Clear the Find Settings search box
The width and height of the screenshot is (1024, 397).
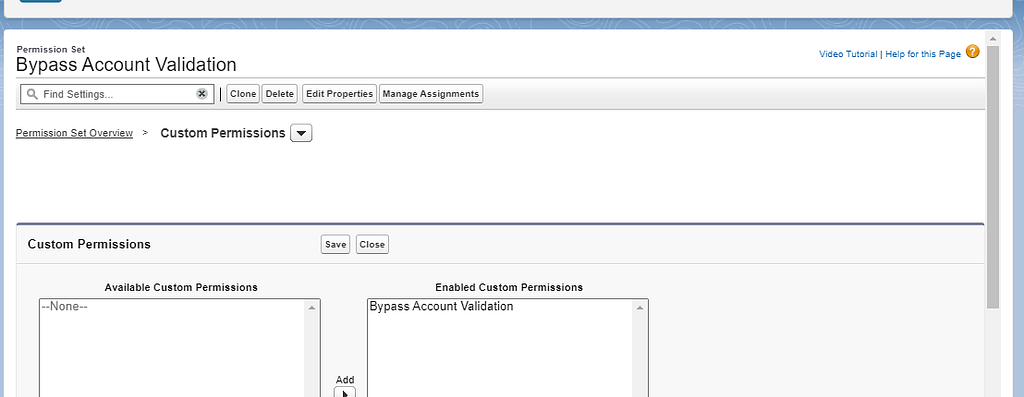pos(202,94)
